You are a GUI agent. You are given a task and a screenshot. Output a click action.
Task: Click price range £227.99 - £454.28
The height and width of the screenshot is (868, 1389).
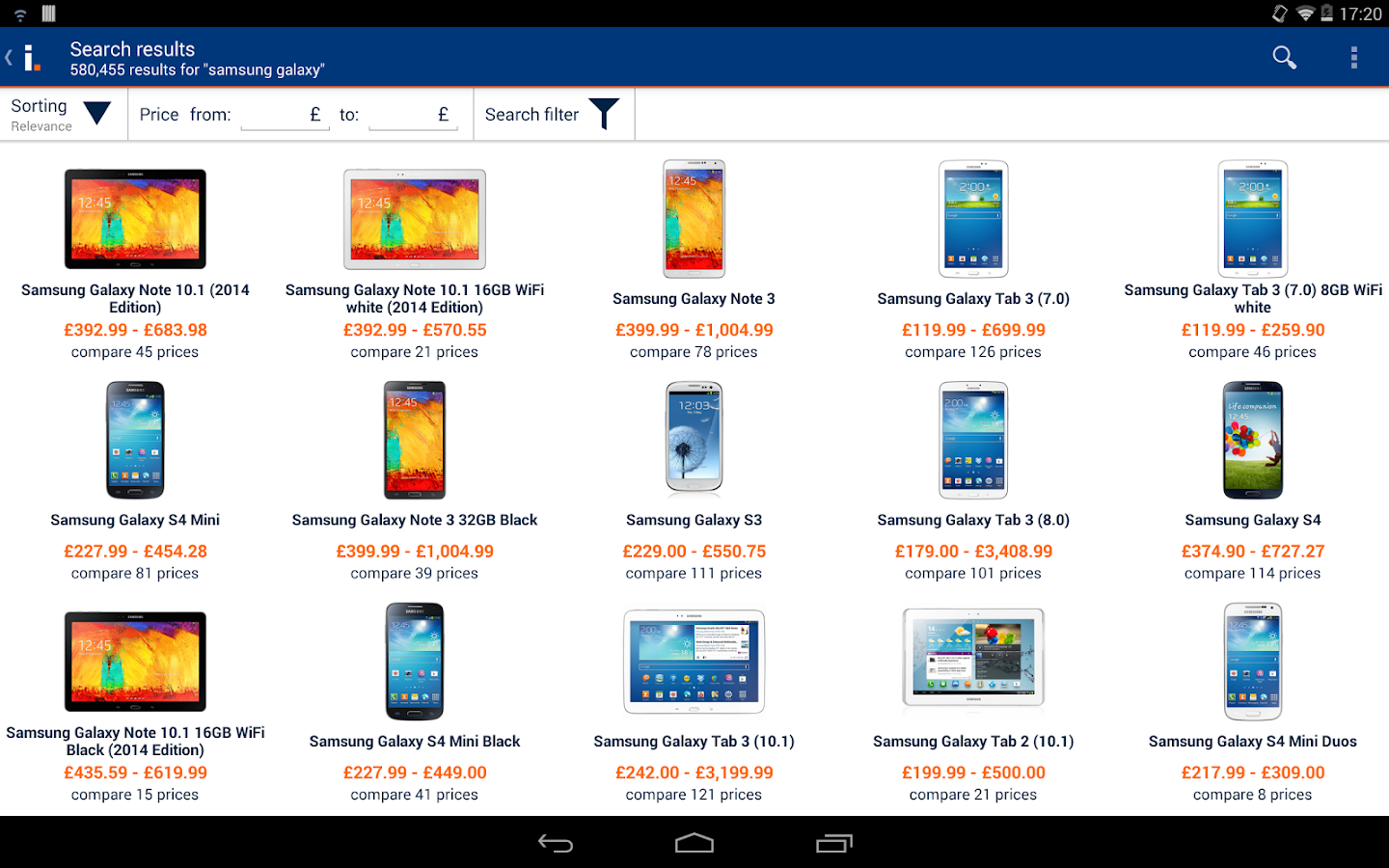(135, 552)
